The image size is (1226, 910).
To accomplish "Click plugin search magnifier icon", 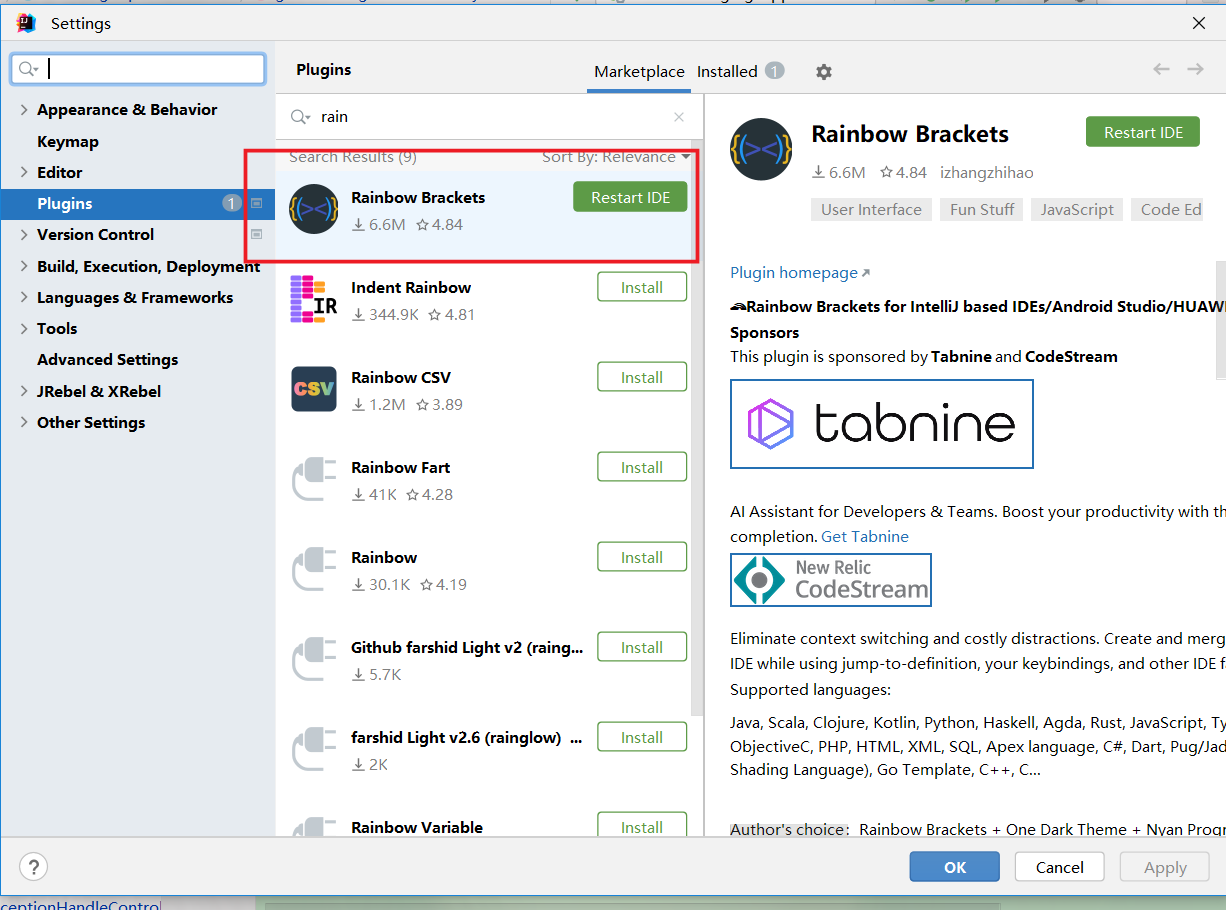I will pos(300,117).
